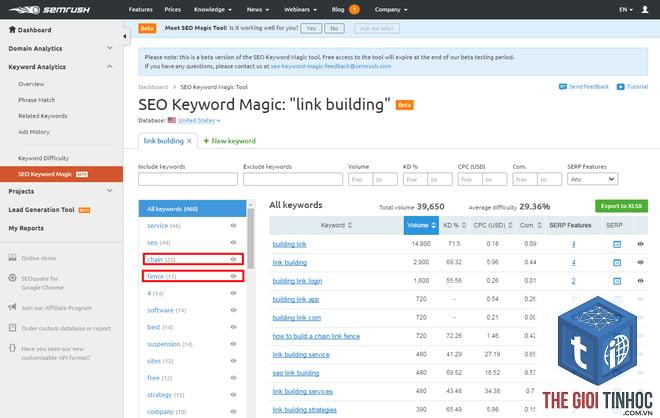Viewport: 660px width, 418px height.
Task: Toggle eye for building link keyword row
Action: coord(640,244)
